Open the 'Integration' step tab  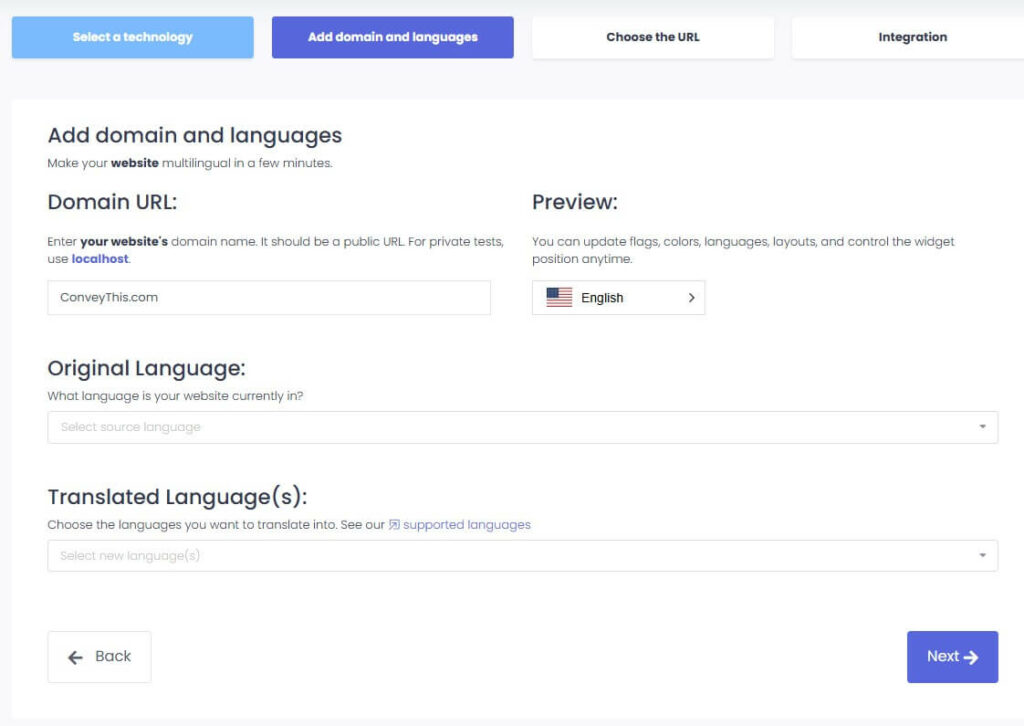tap(912, 37)
